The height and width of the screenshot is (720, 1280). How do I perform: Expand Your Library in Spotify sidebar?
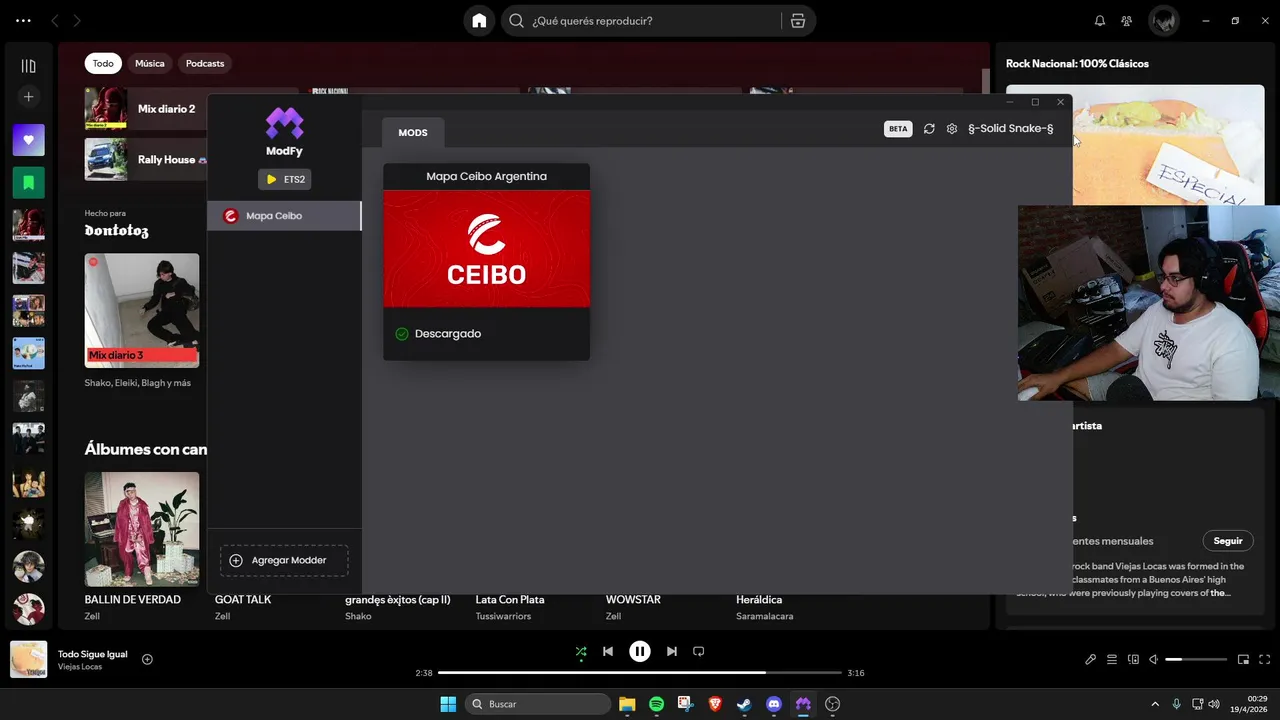click(x=28, y=66)
